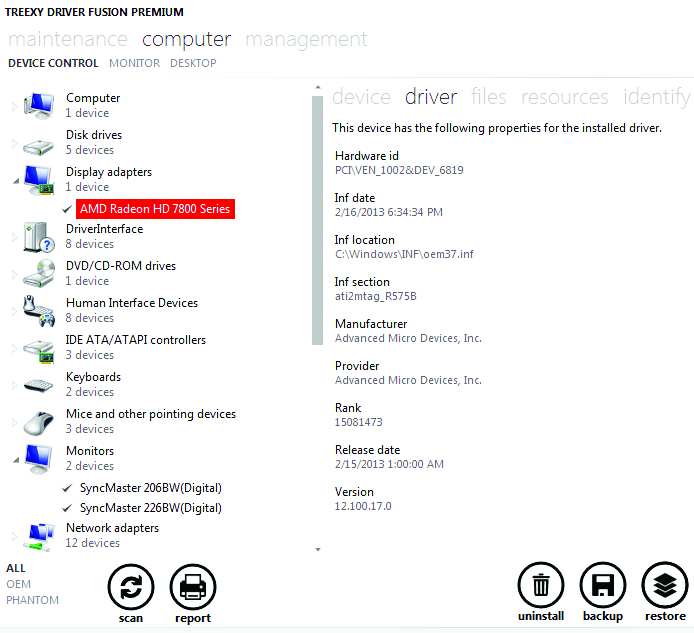Select the driver properties tab
The image size is (694, 633).
431,96
